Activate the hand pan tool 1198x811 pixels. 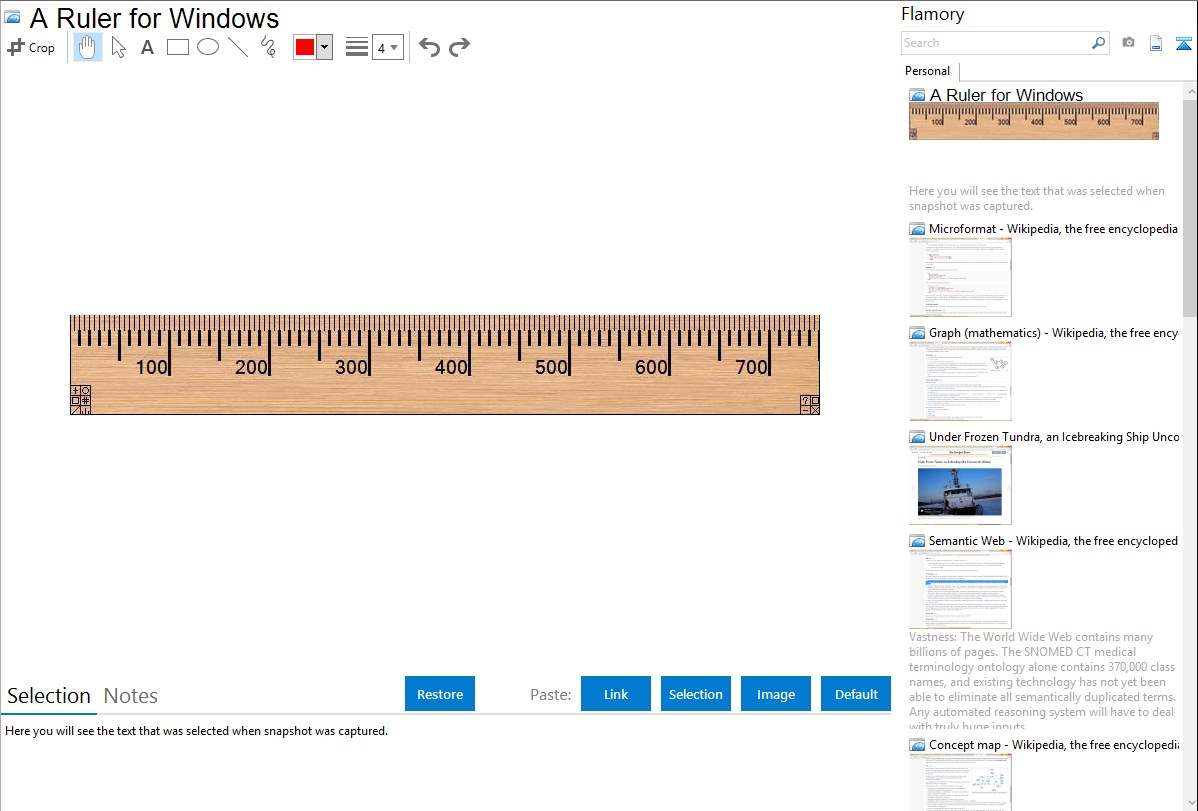point(88,47)
